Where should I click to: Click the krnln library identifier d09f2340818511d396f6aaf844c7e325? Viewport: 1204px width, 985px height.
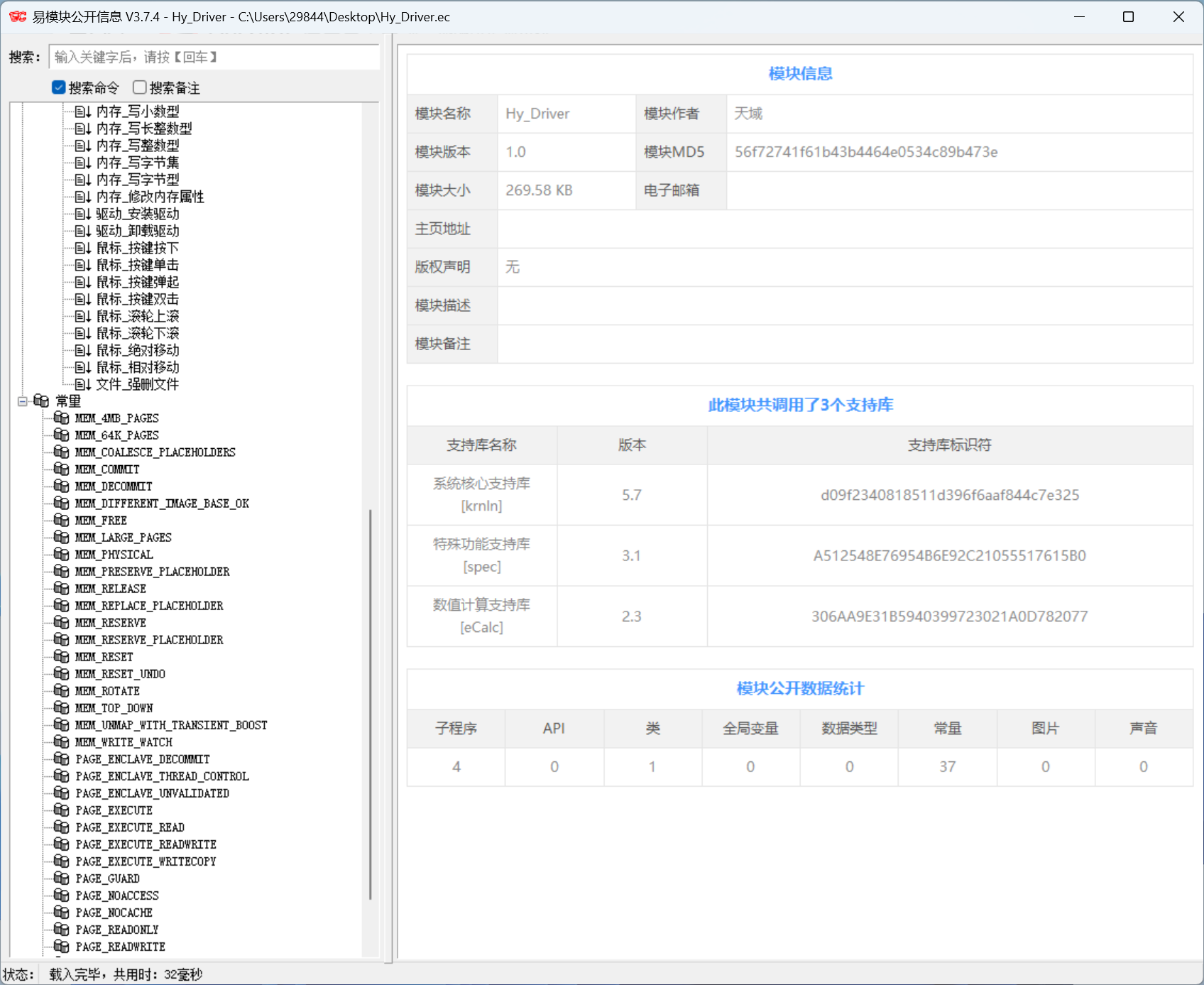tap(950, 495)
